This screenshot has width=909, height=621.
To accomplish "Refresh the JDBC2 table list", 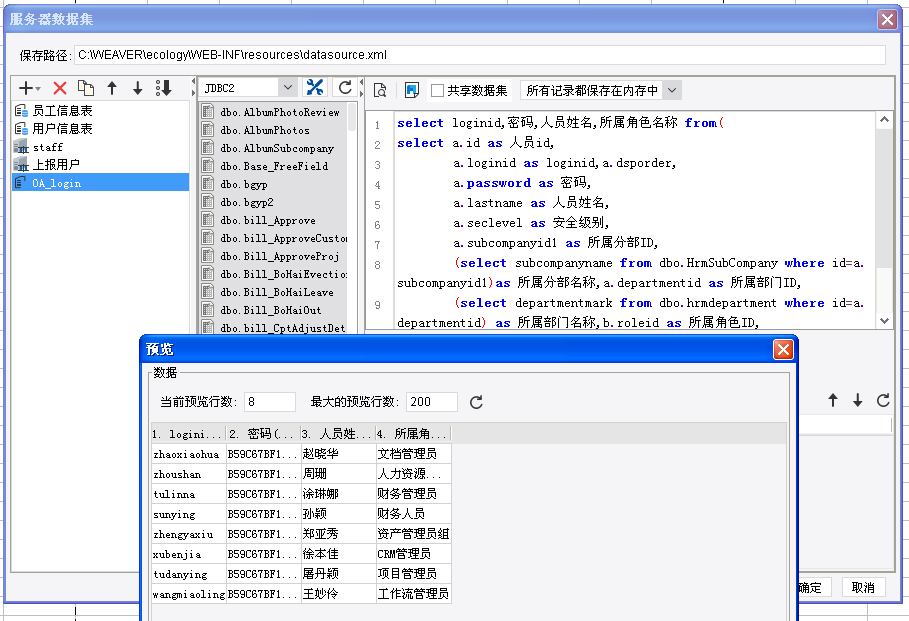I will tap(345, 88).
